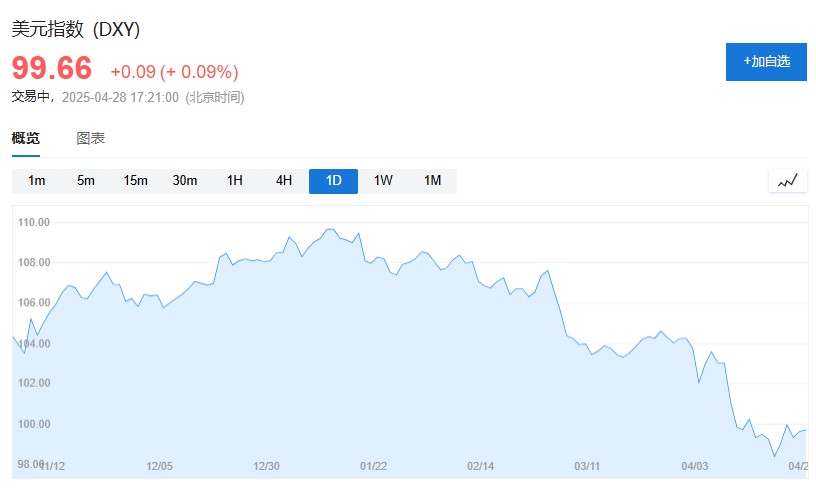This screenshot has height=489, width=816.
Task: Choose the 15m timeframe
Action: pos(136,181)
